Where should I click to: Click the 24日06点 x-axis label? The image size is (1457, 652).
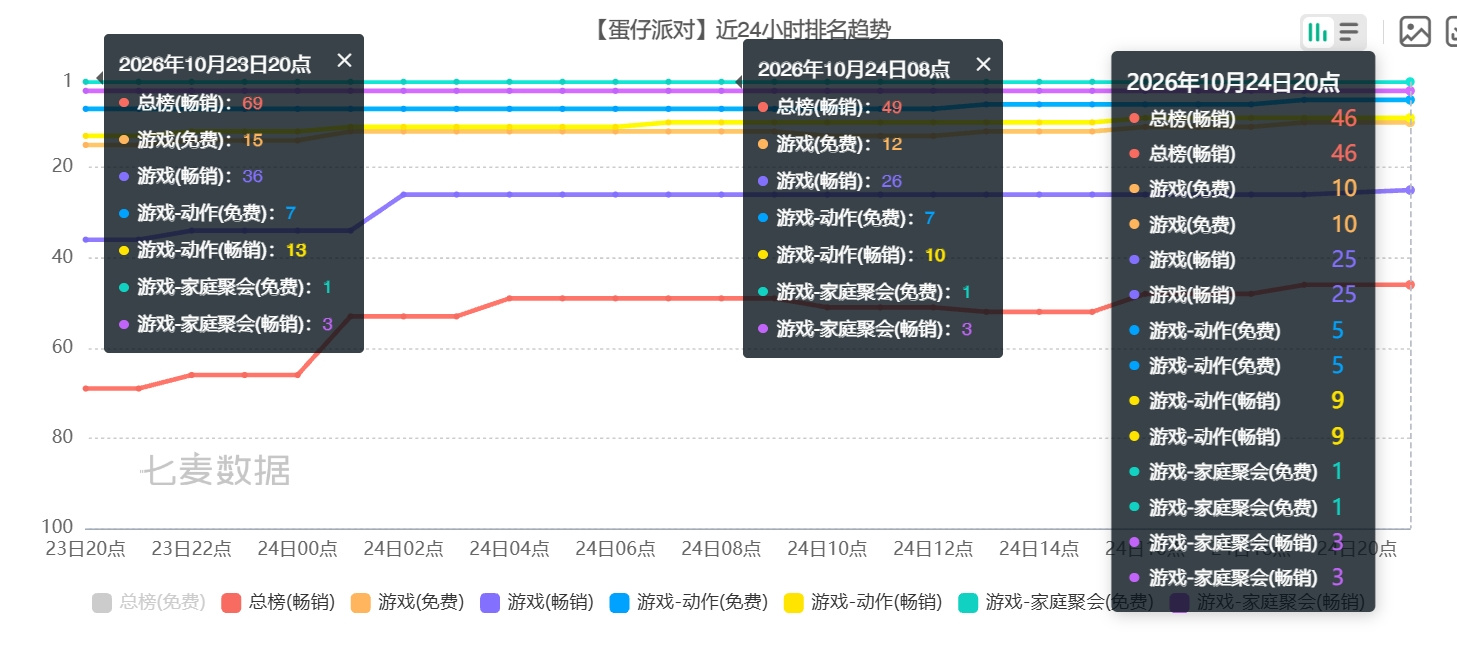pyautogui.click(x=615, y=549)
